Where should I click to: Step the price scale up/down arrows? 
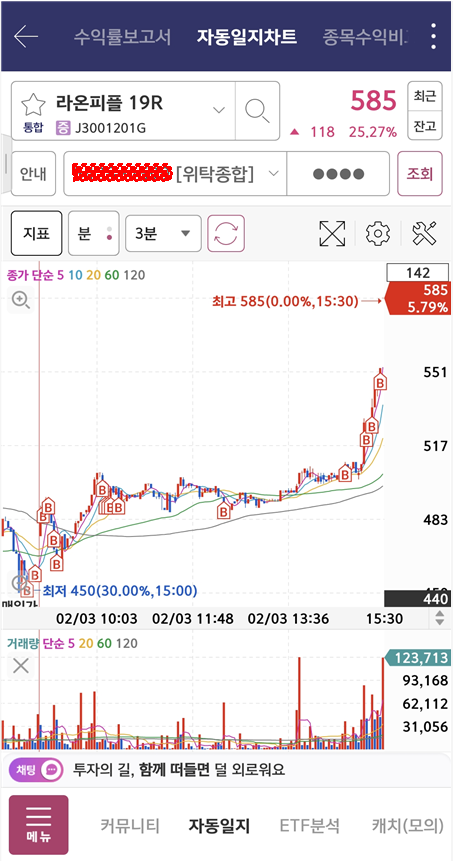(x=440, y=619)
